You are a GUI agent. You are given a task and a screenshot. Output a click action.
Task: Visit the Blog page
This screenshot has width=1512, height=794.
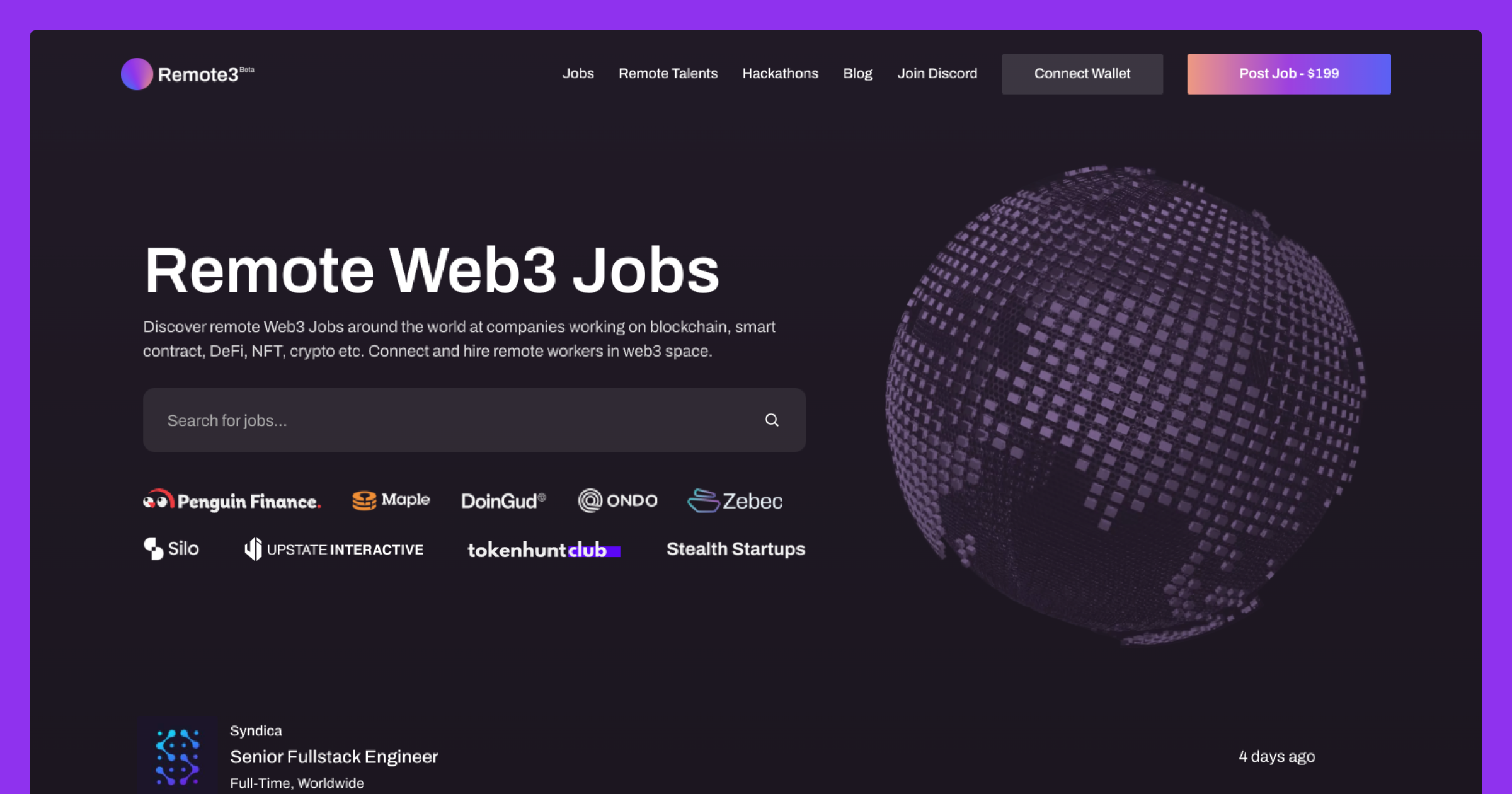click(857, 74)
